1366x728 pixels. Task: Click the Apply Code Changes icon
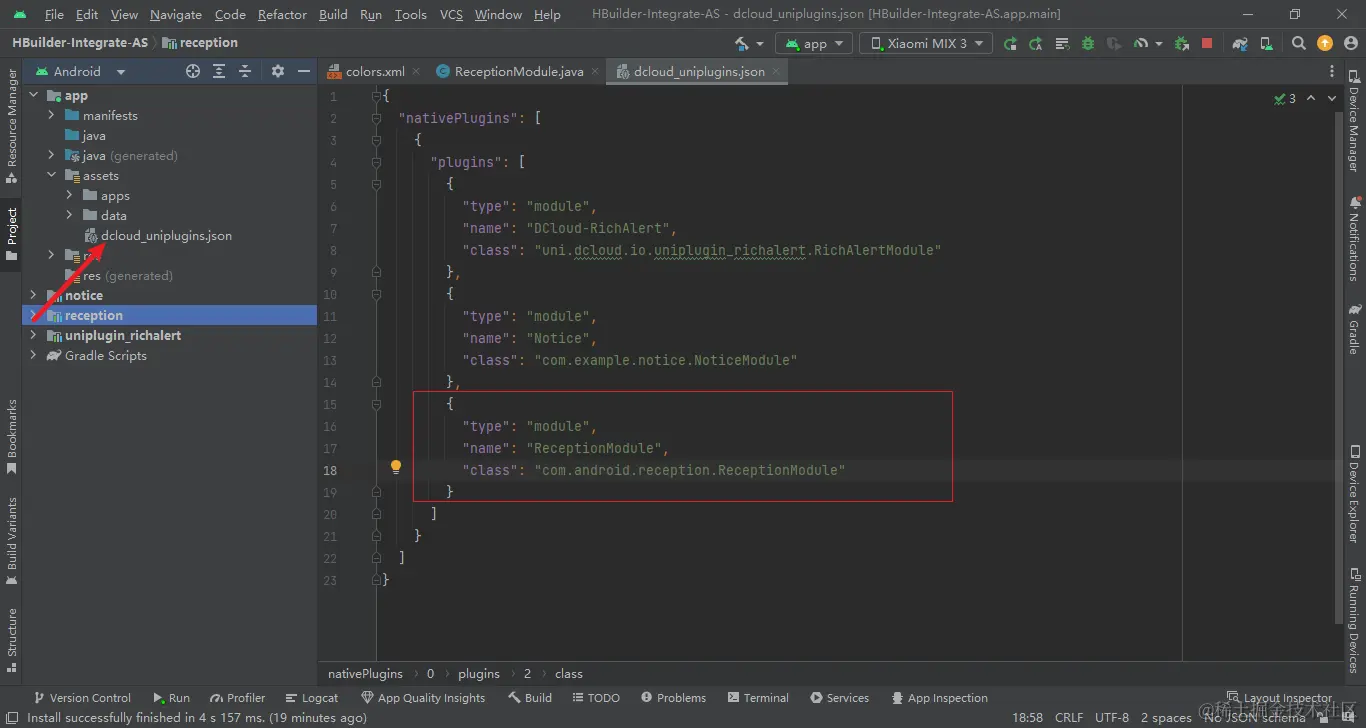point(1062,43)
